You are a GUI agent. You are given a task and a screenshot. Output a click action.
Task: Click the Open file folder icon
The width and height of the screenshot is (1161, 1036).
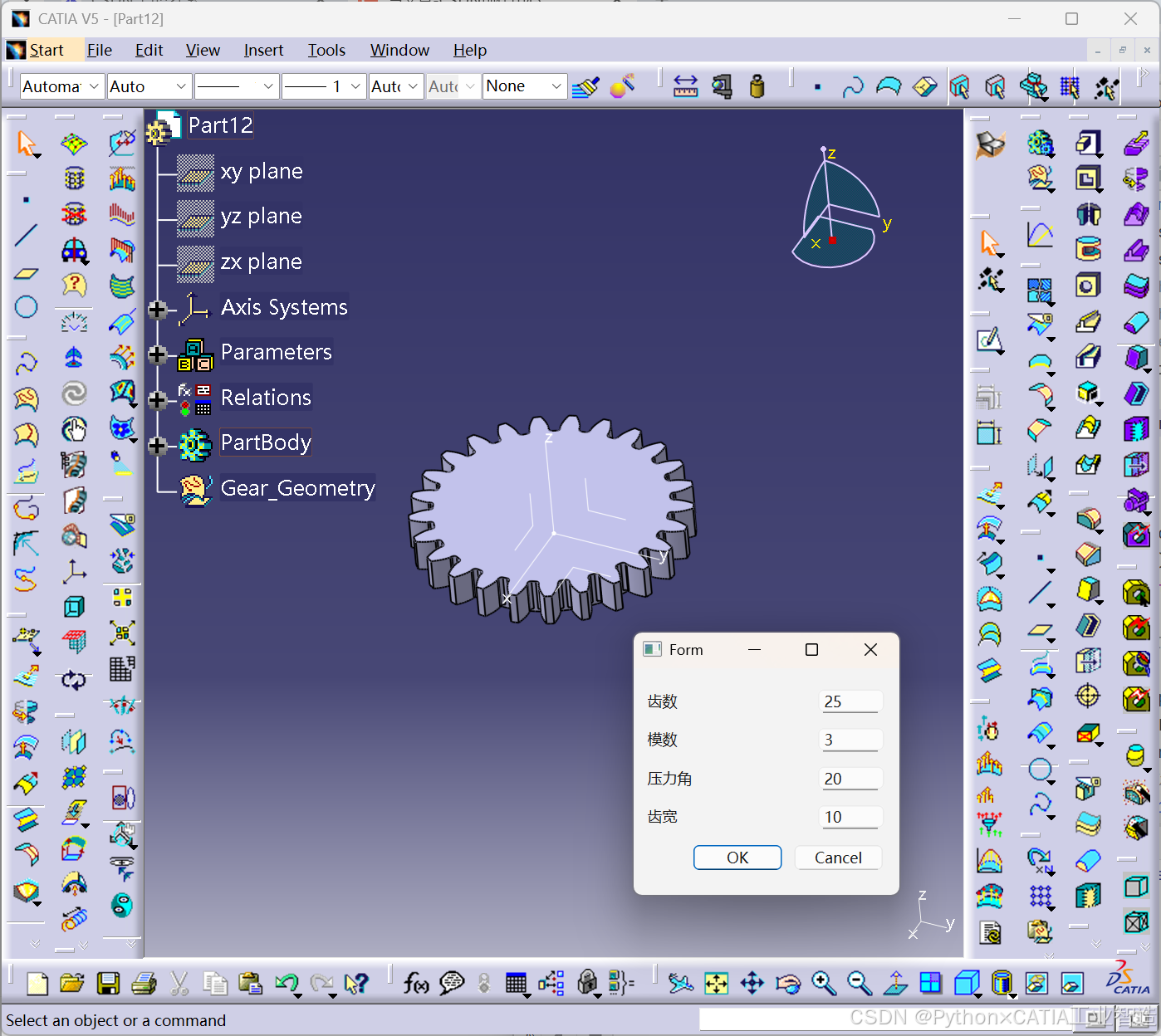[x=72, y=984]
